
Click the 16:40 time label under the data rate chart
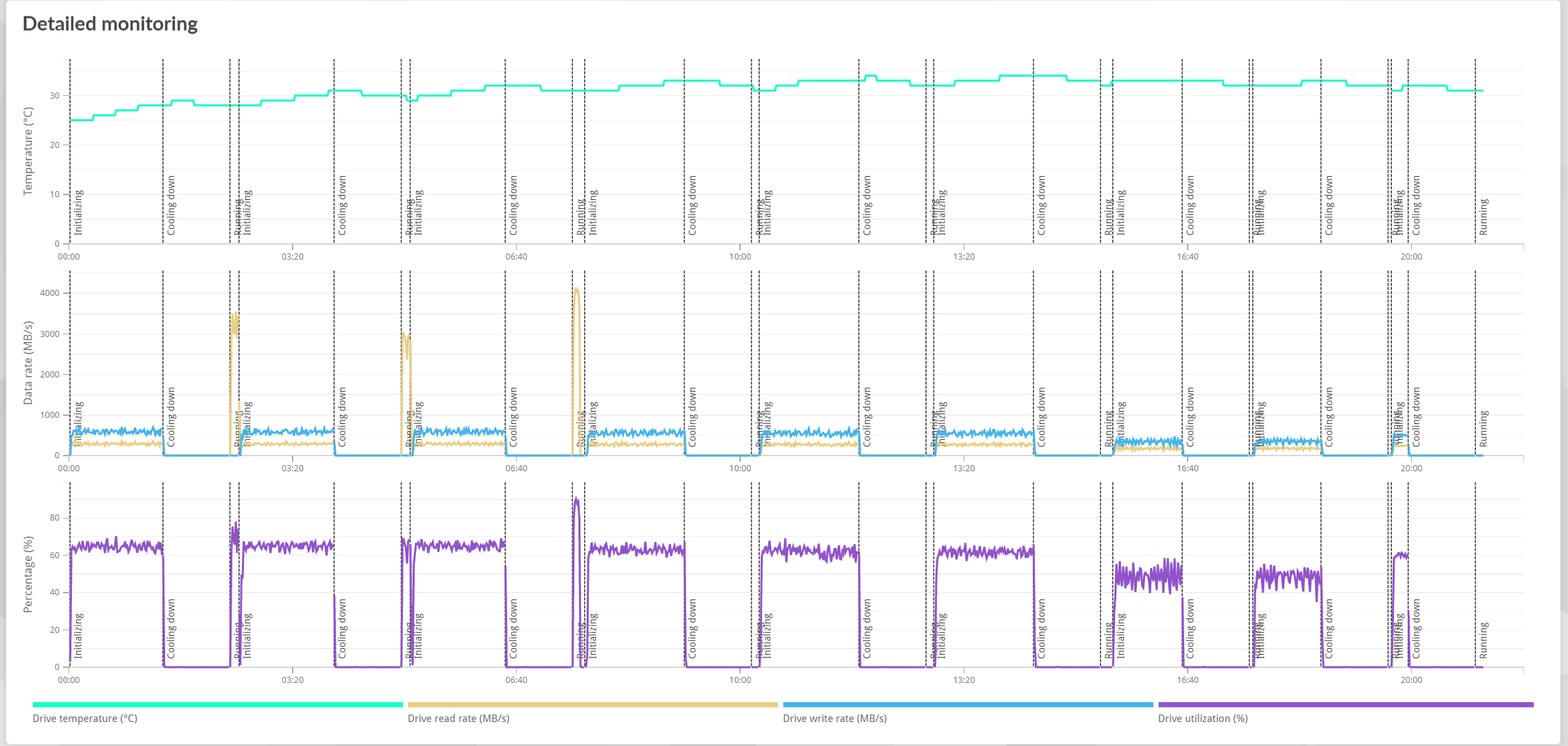click(1188, 469)
